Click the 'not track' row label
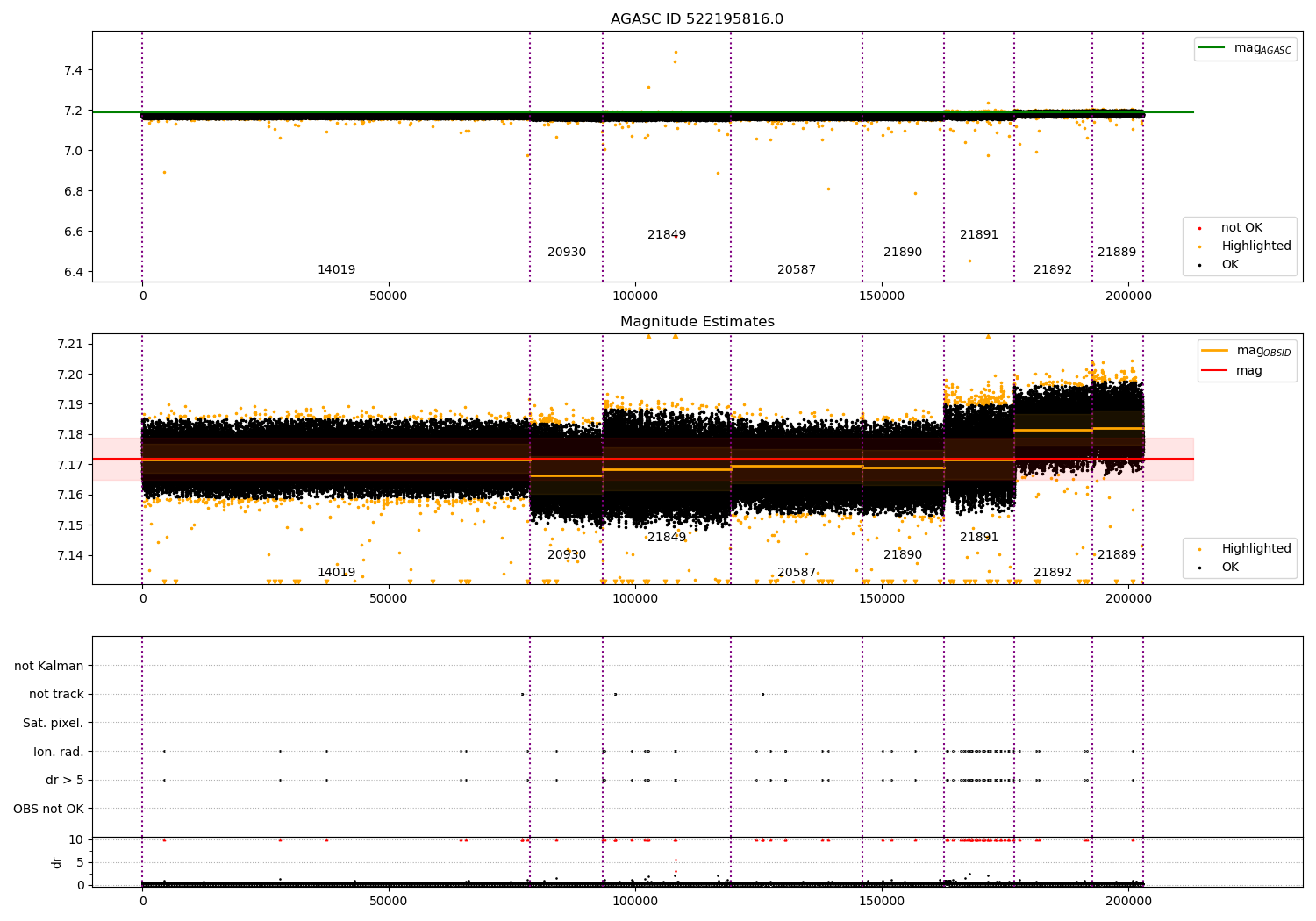 pos(56,695)
